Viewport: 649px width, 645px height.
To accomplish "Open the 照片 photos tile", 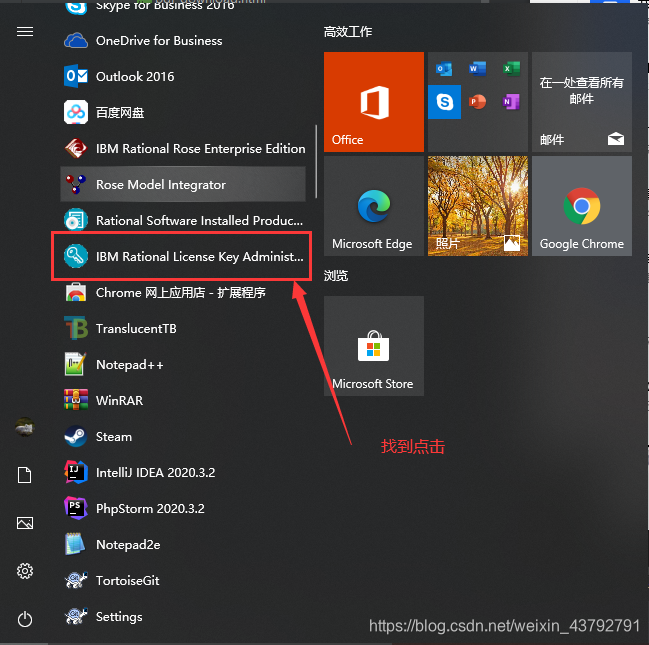I will point(478,206).
